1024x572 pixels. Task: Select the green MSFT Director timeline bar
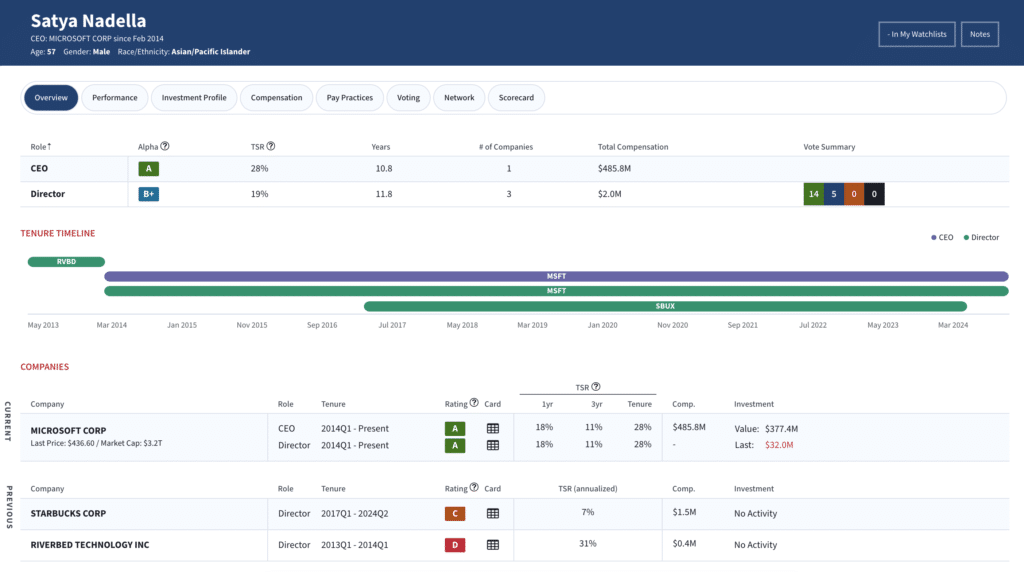[x=556, y=291]
